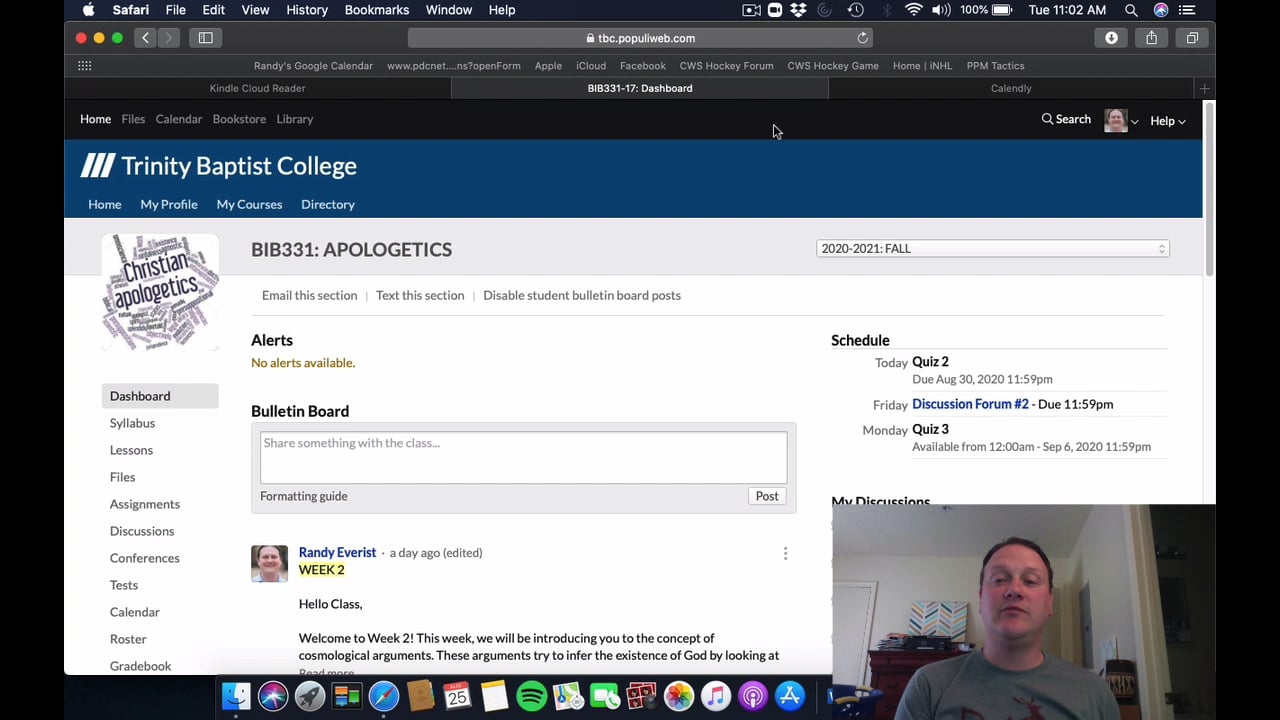This screenshot has width=1280, height=720.
Task: Click Randy Everist's post avatar
Action: [x=269, y=563]
